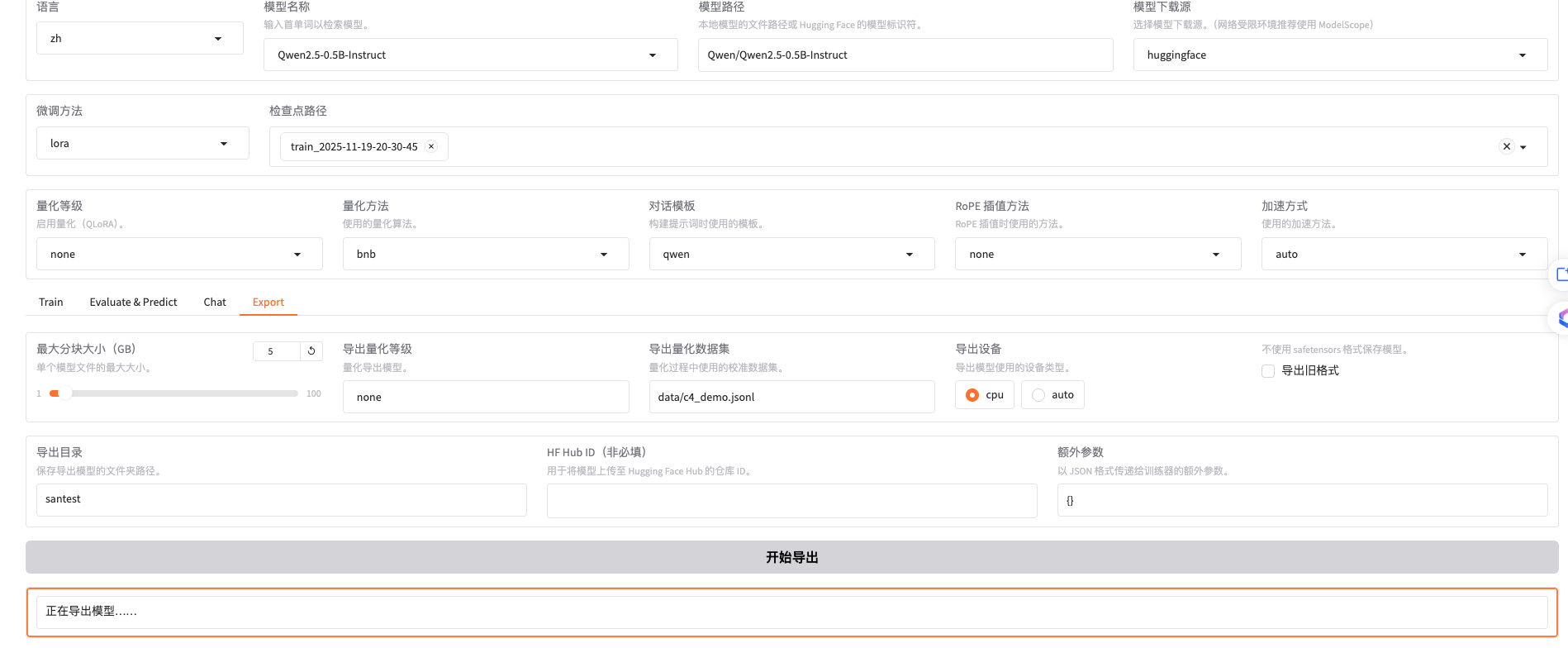Select auto as export device
The width and height of the screenshot is (1568, 648).
[x=1039, y=395]
